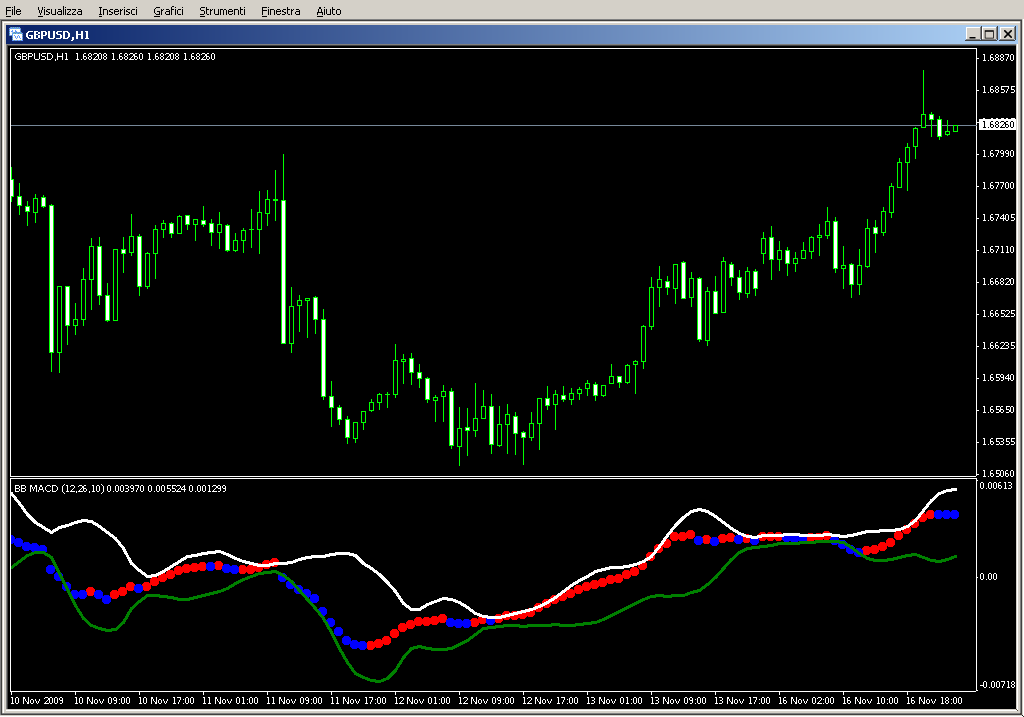The width and height of the screenshot is (1024, 717).
Task: Click the GBPUSD,H1 OHLC text in chart
Action: point(114,56)
